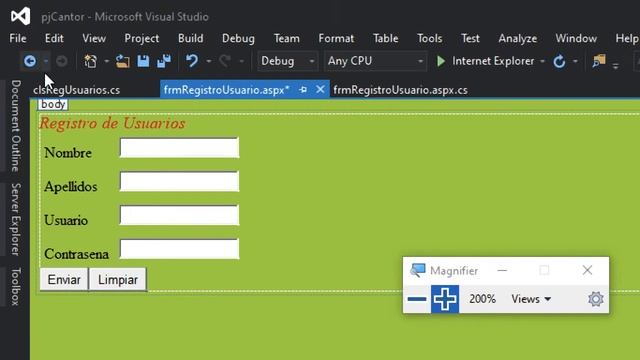The width and height of the screenshot is (640, 360).
Task: Open the Server Explorer side panel
Action: (x=15, y=219)
